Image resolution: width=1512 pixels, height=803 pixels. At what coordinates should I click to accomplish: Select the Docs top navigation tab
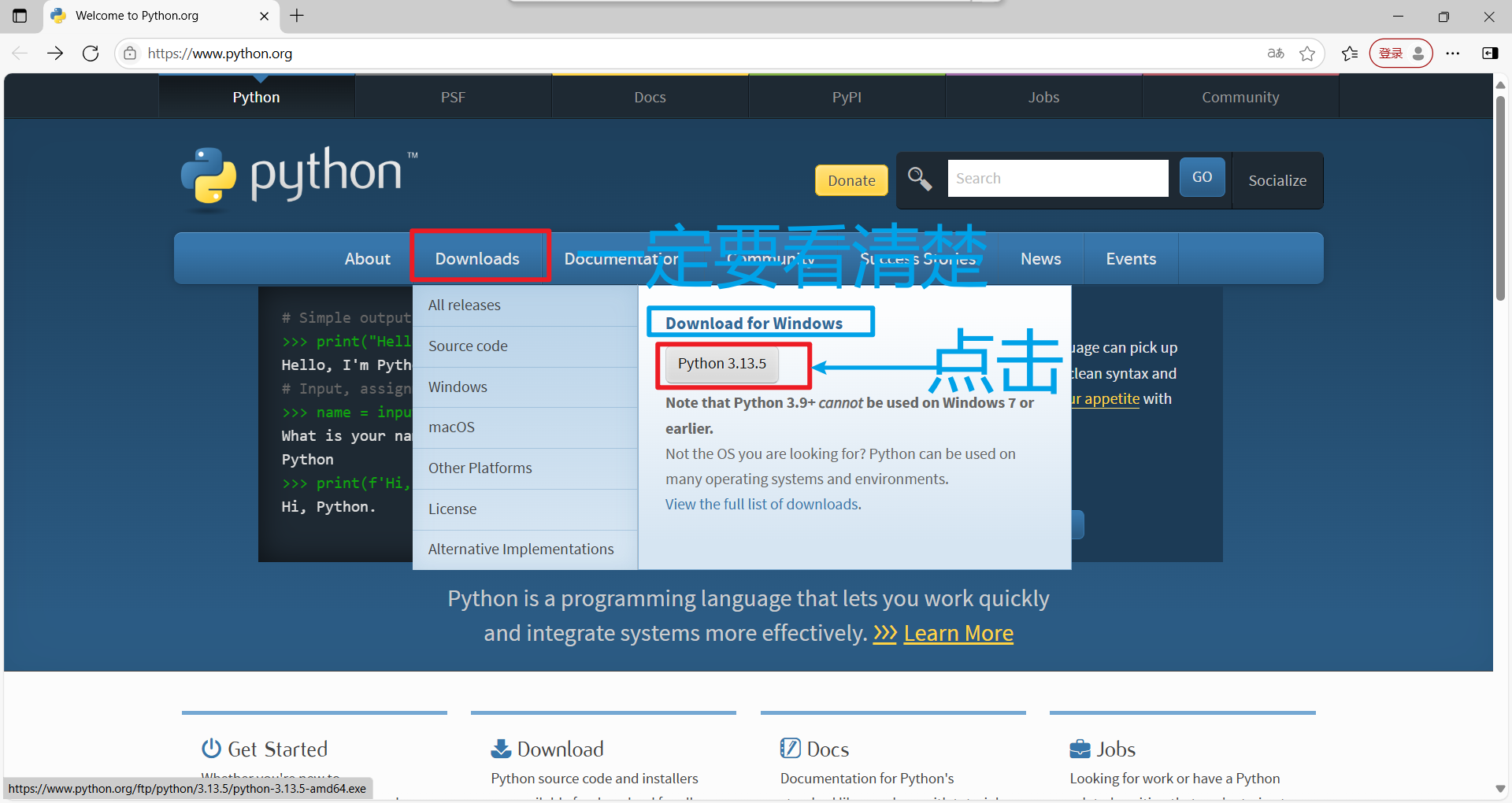coord(650,97)
